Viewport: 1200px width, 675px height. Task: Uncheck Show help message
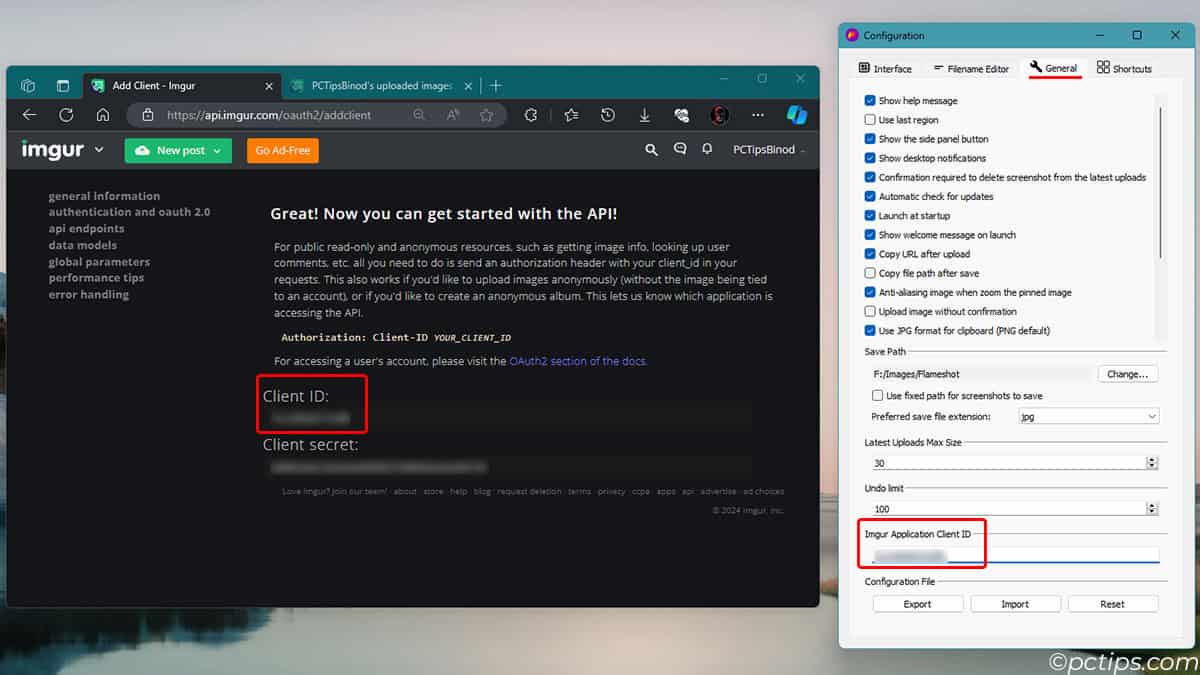[870, 100]
